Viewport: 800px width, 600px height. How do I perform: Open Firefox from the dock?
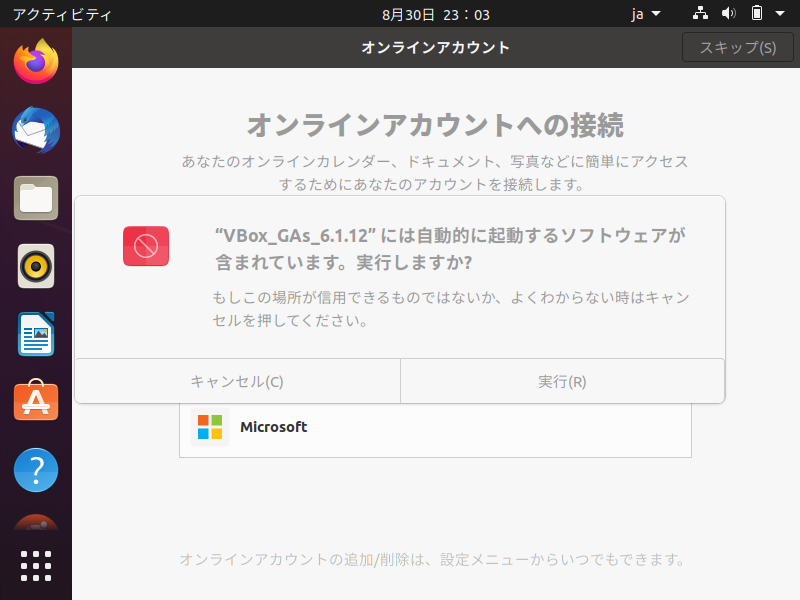point(36,62)
